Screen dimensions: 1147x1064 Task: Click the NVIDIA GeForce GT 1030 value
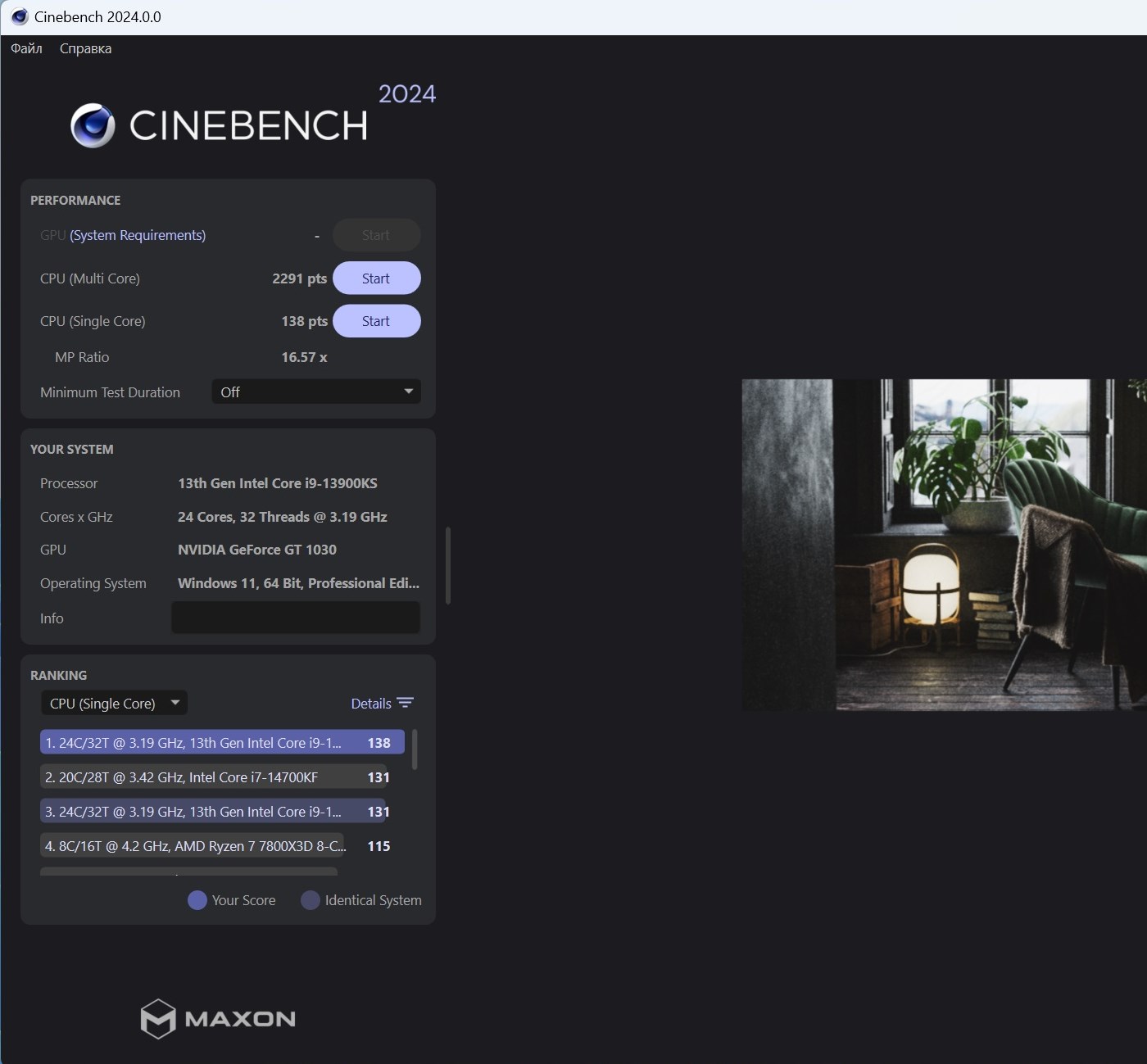[257, 550]
